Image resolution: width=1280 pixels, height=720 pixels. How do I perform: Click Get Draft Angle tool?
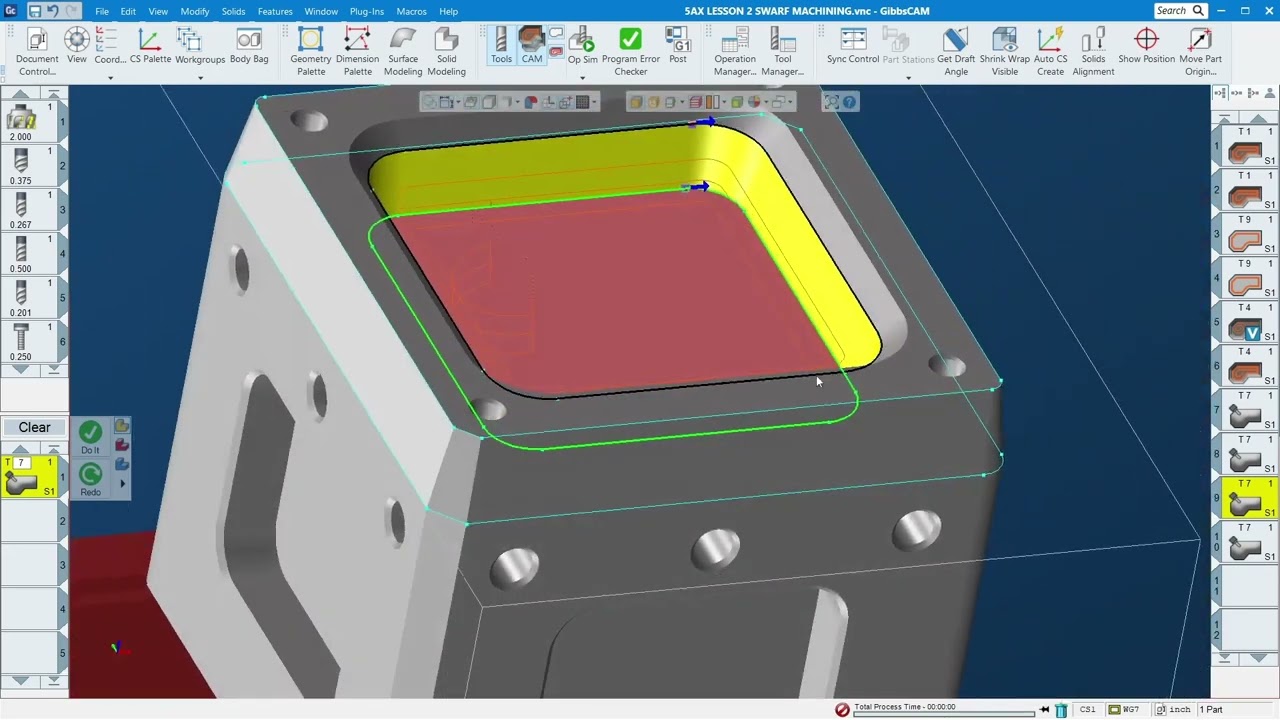click(x=956, y=52)
